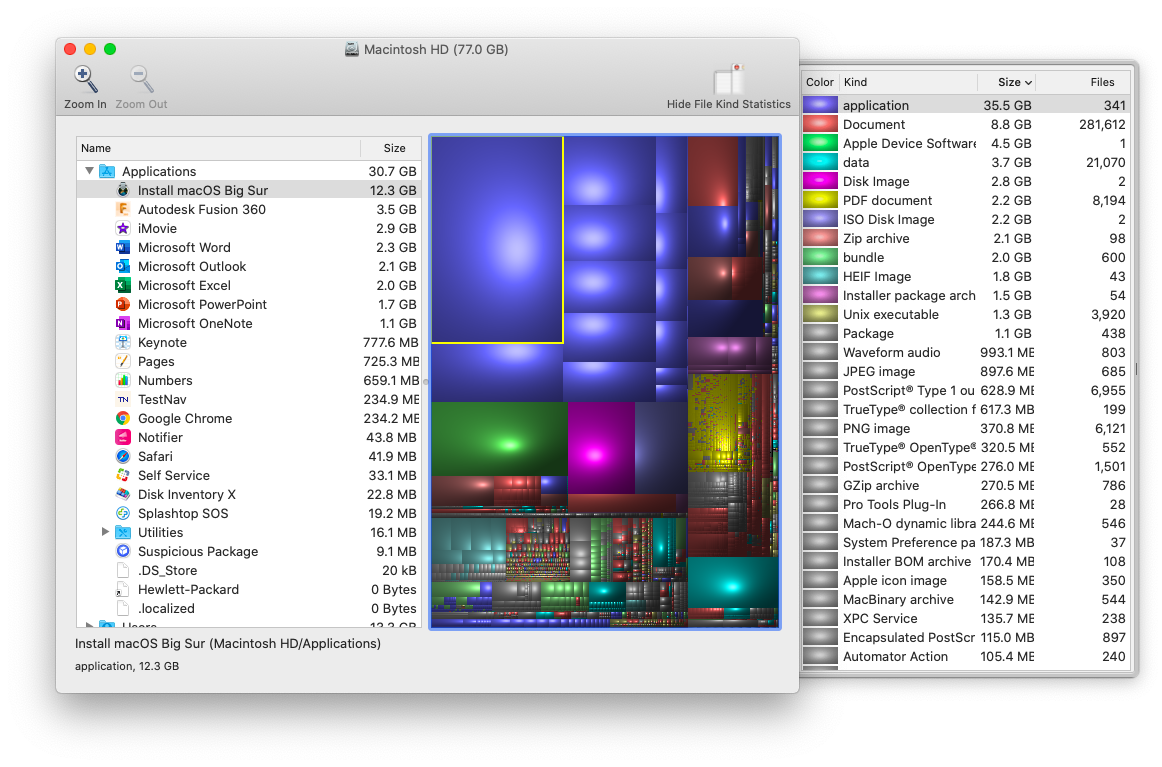Click the Zoom In magnifier icon
Screen dimensions: 1162x767
pyautogui.click(x=85, y=80)
